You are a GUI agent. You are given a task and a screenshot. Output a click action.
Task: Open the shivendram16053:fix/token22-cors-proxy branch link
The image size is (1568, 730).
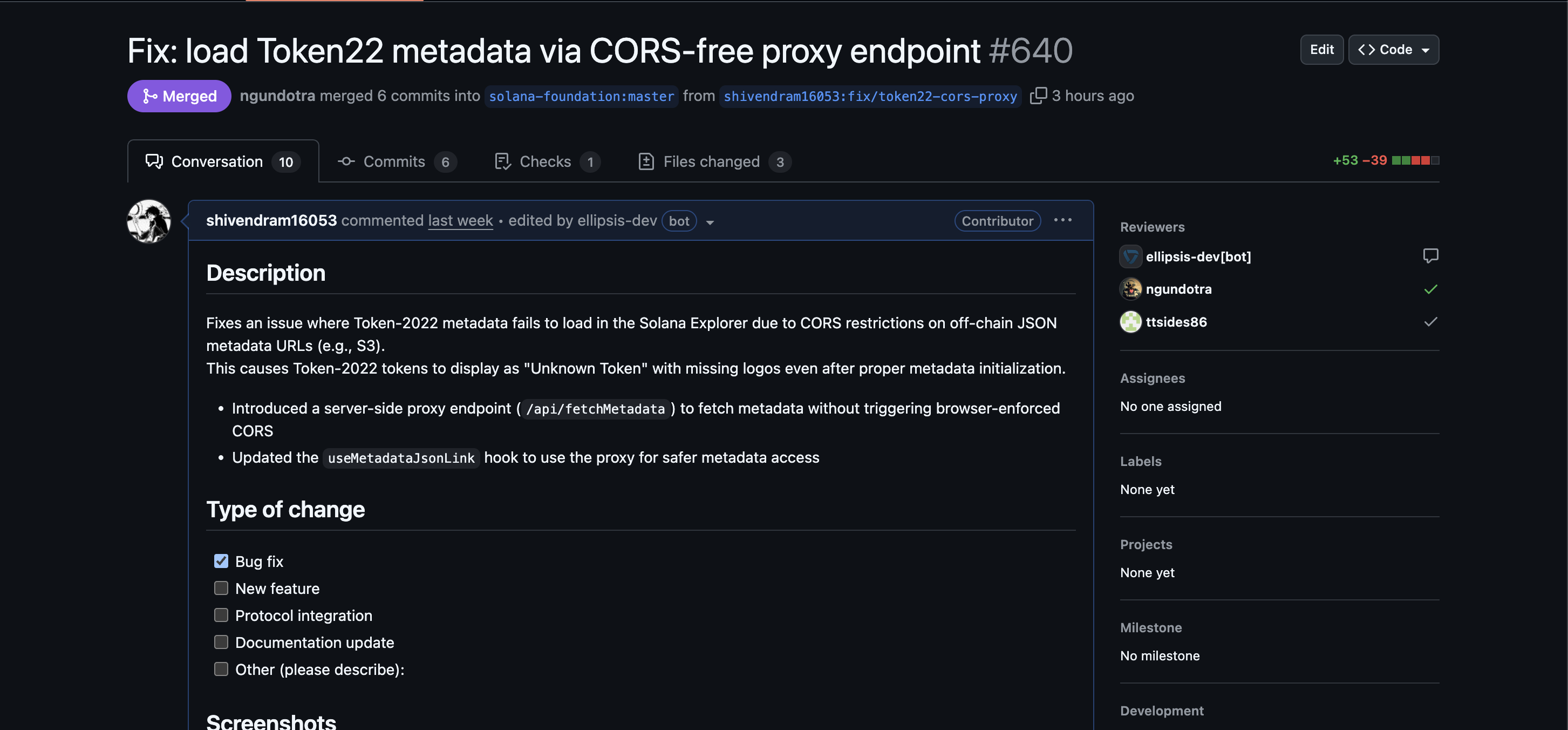870,96
